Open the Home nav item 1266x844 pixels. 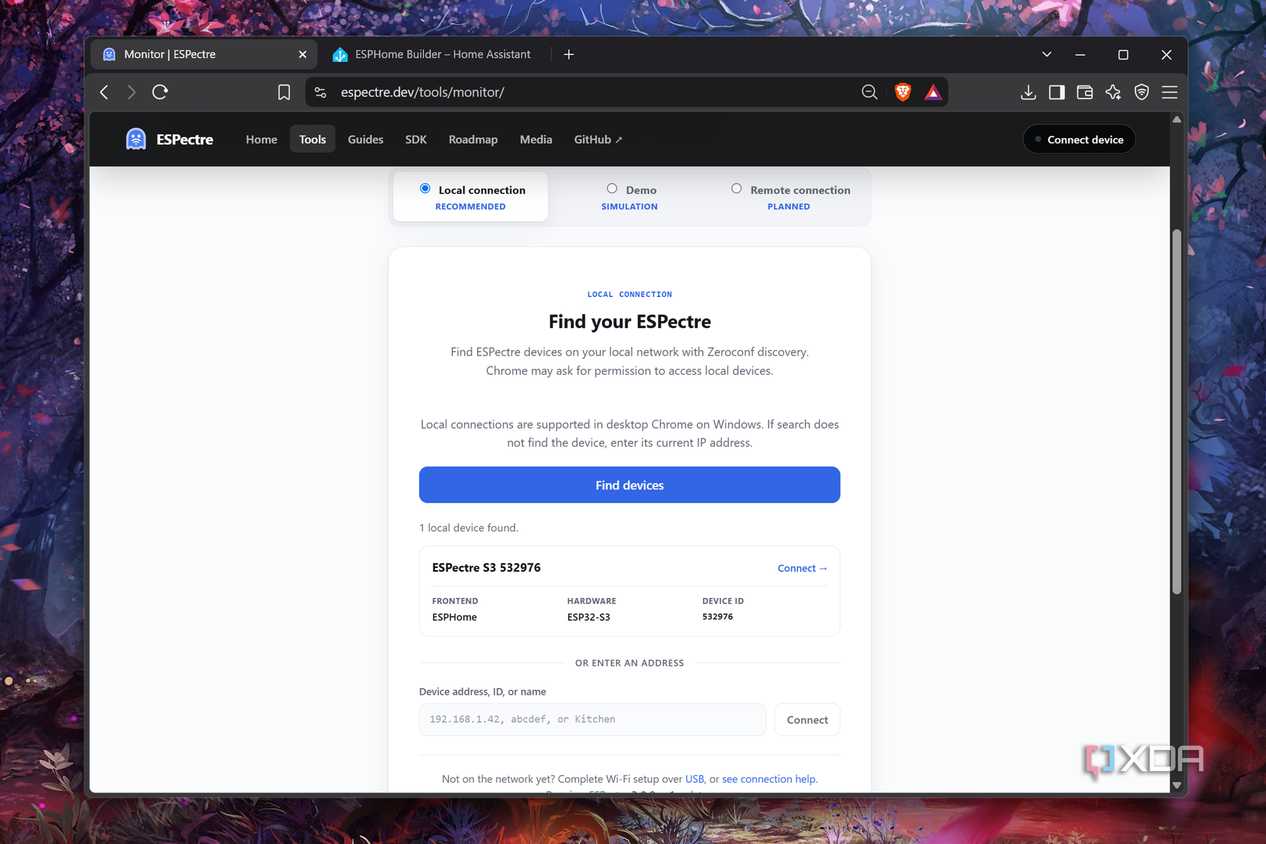pyautogui.click(x=261, y=139)
